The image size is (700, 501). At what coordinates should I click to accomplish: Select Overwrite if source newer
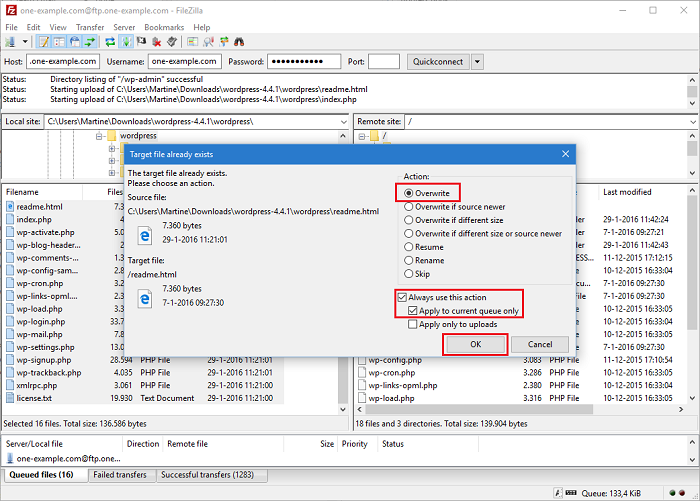[454, 207]
